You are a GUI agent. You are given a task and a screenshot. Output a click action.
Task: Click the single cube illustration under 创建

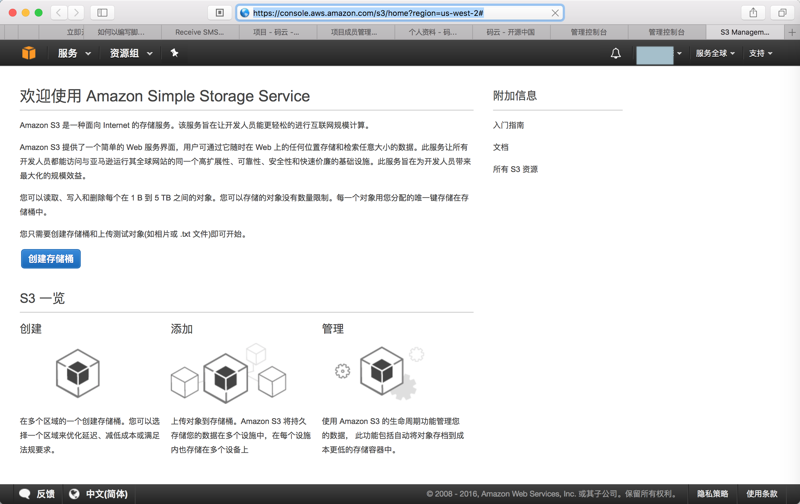pos(78,373)
